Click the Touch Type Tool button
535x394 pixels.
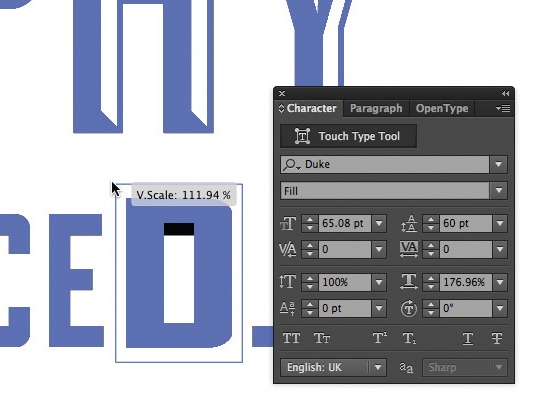point(348,136)
